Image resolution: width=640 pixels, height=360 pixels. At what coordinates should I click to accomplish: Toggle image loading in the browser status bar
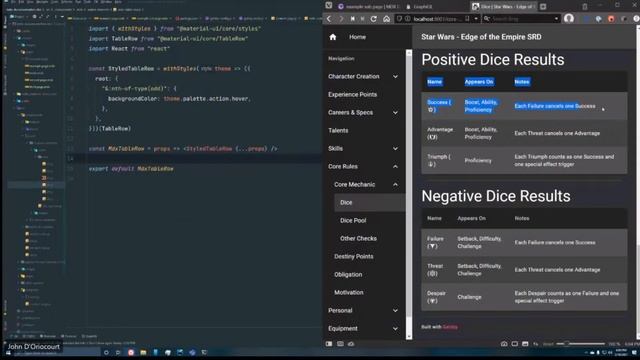coord(525,344)
